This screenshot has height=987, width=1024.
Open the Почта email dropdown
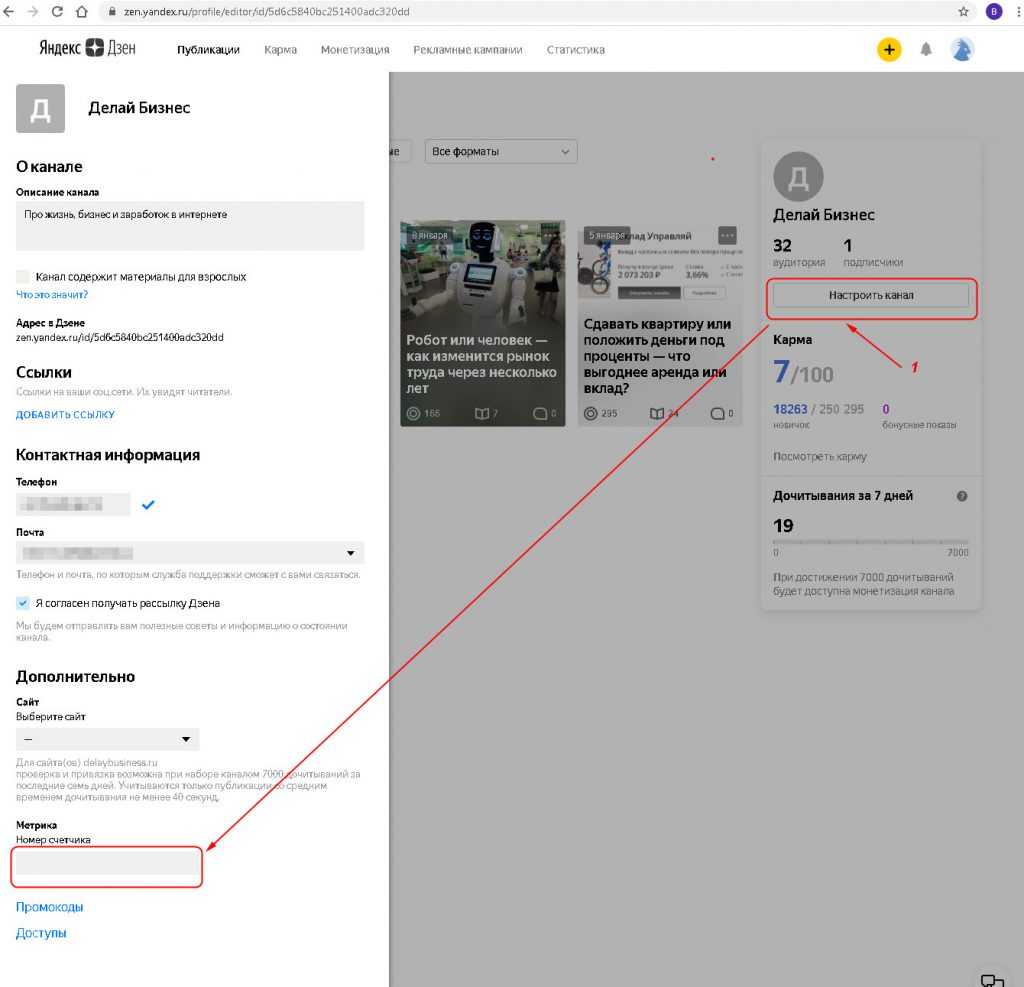(190, 553)
